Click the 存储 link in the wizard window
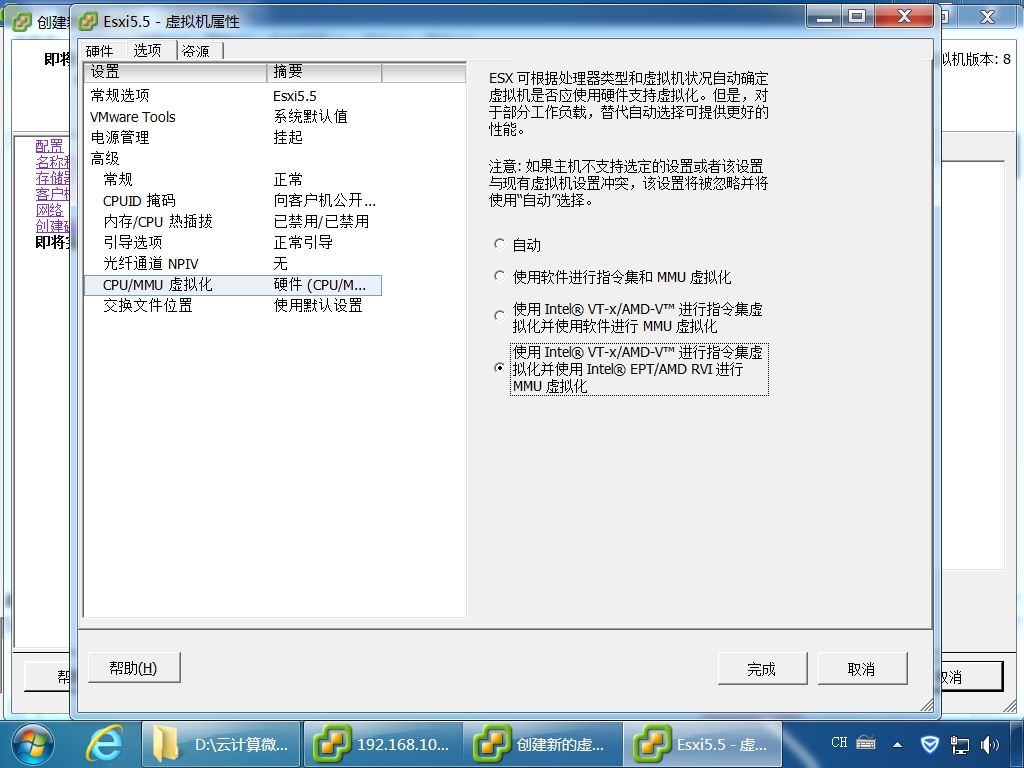Image resolution: width=1024 pixels, height=768 pixels. click(x=52, y=178)
